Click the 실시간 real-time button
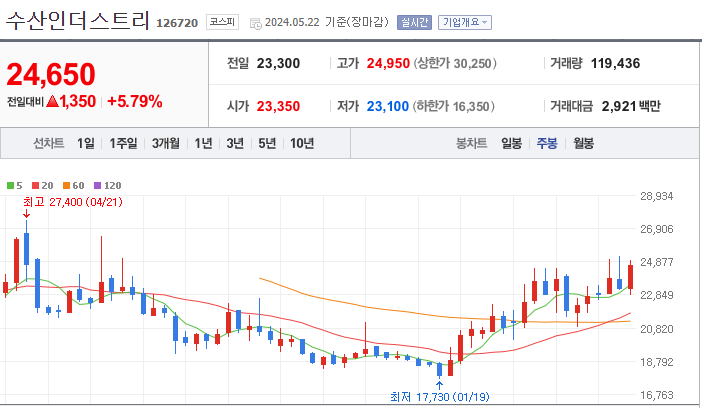Screen dimensions: 702x408 pos(415,22)
